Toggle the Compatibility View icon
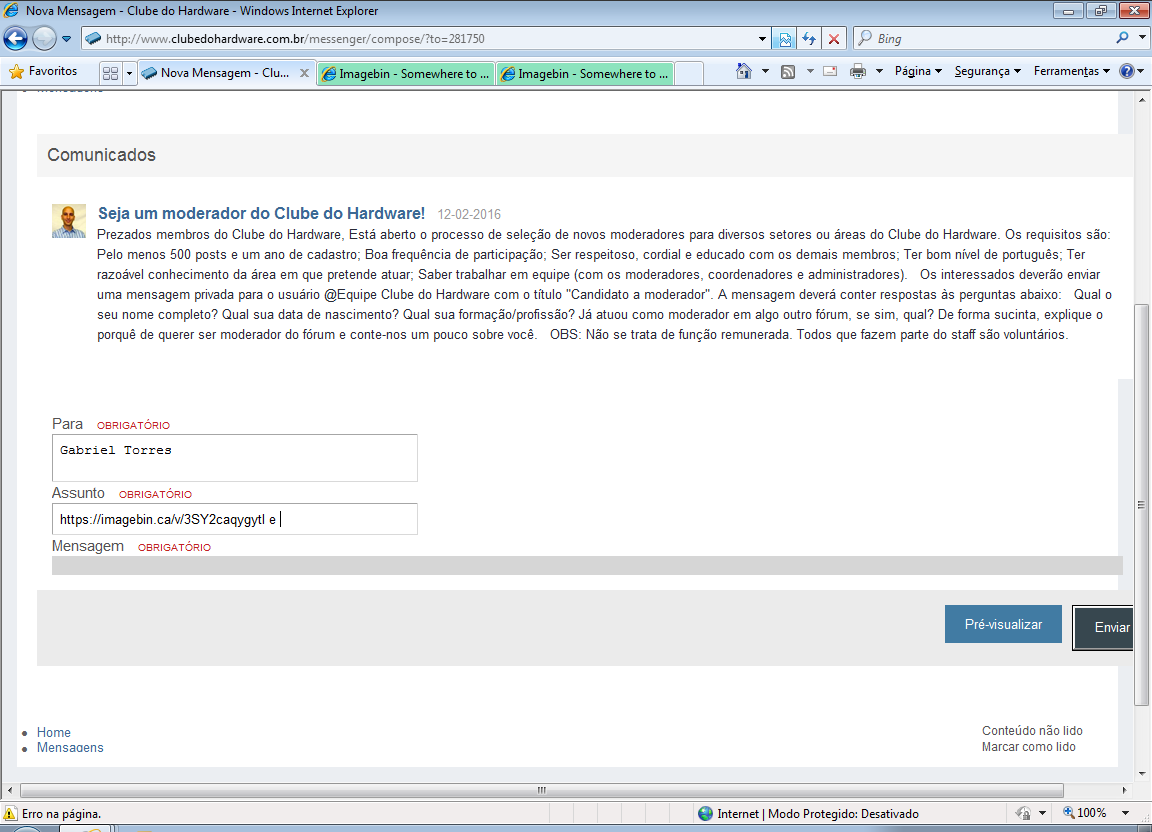The width and height of the screenshot is (1152, 832). [x=785, y=39]
